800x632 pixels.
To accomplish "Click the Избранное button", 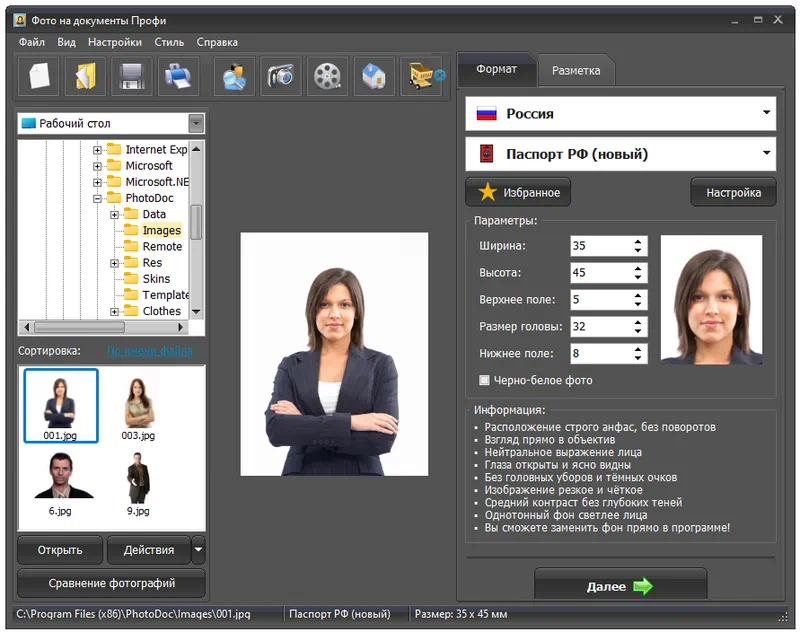I will pos(518,192).
